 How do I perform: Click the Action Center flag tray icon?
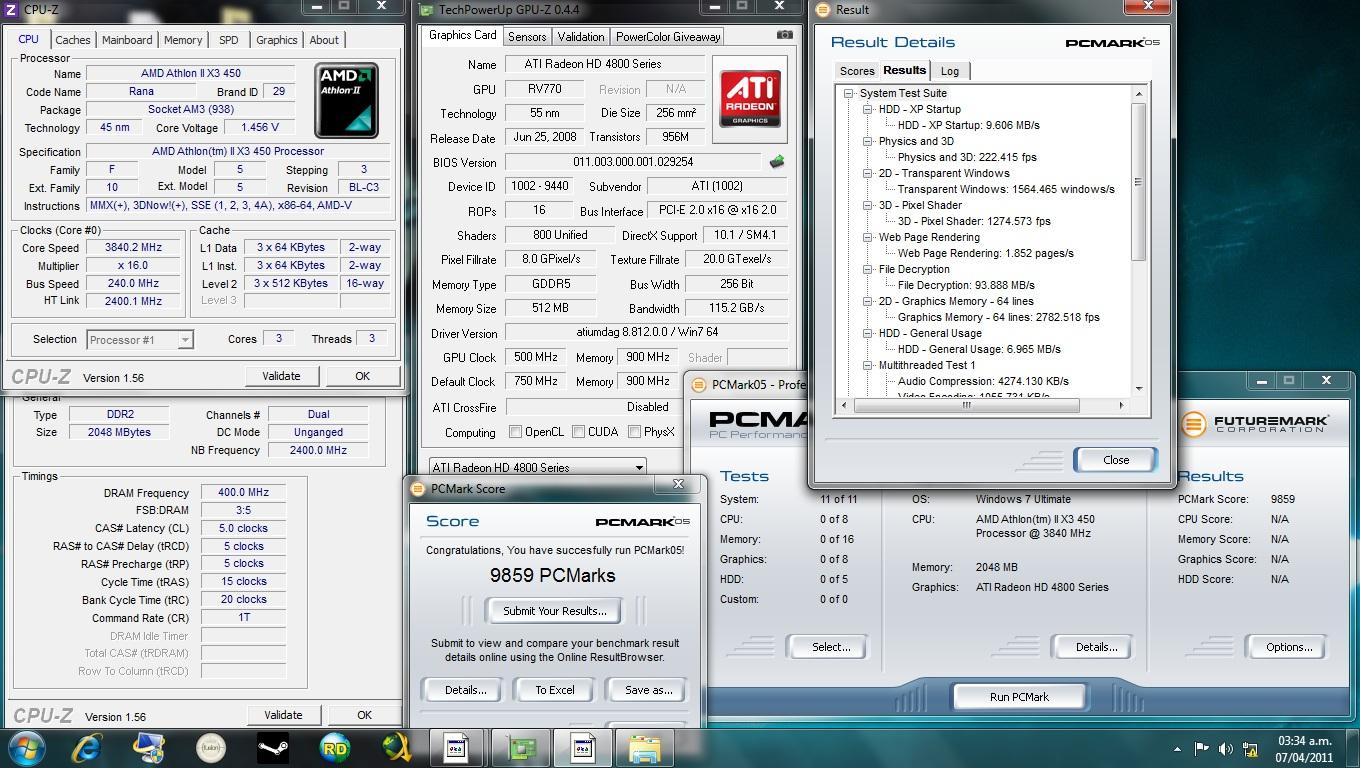tap(1202, 748)
